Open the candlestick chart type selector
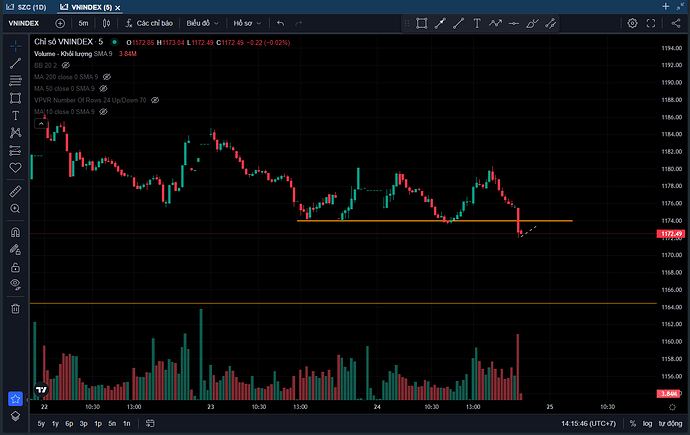 [x=106, y=23]
